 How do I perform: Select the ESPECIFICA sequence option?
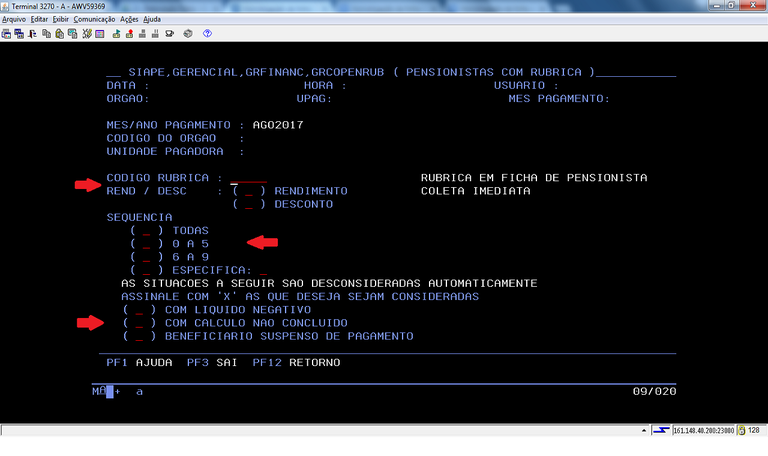coord(146,270)
